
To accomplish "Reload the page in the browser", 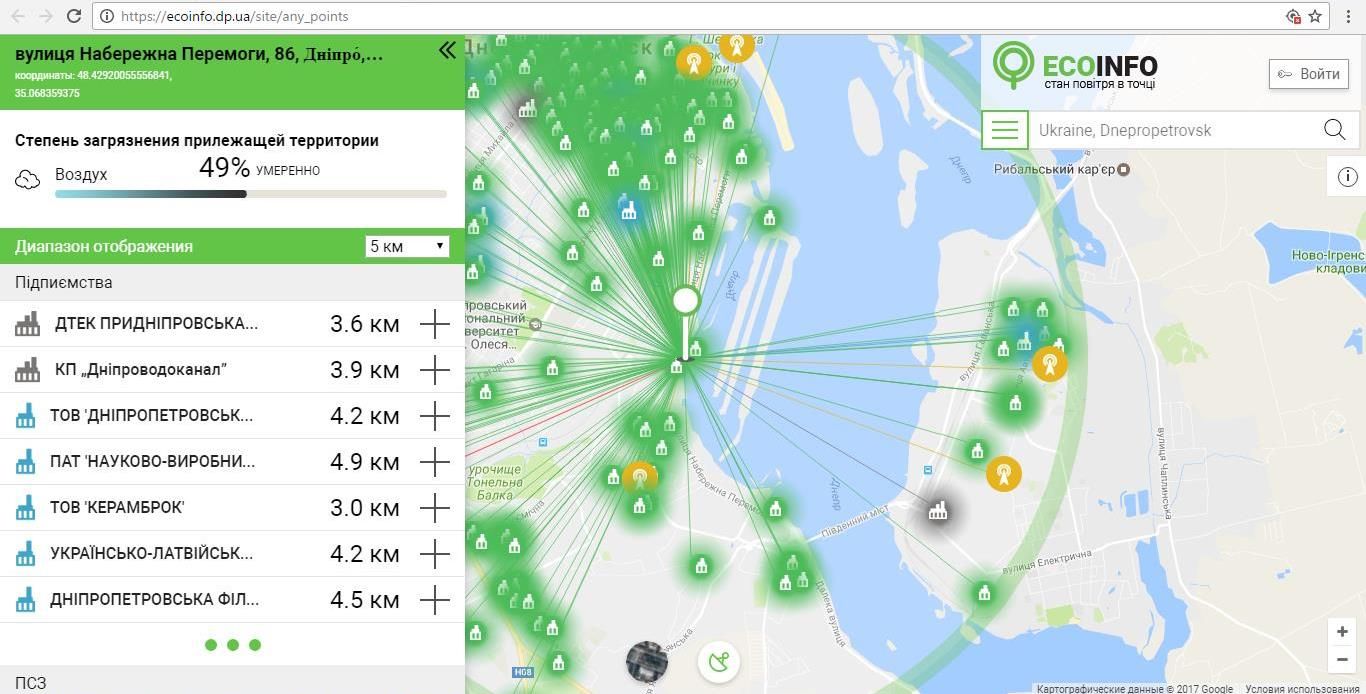I will tap(74, 16).
